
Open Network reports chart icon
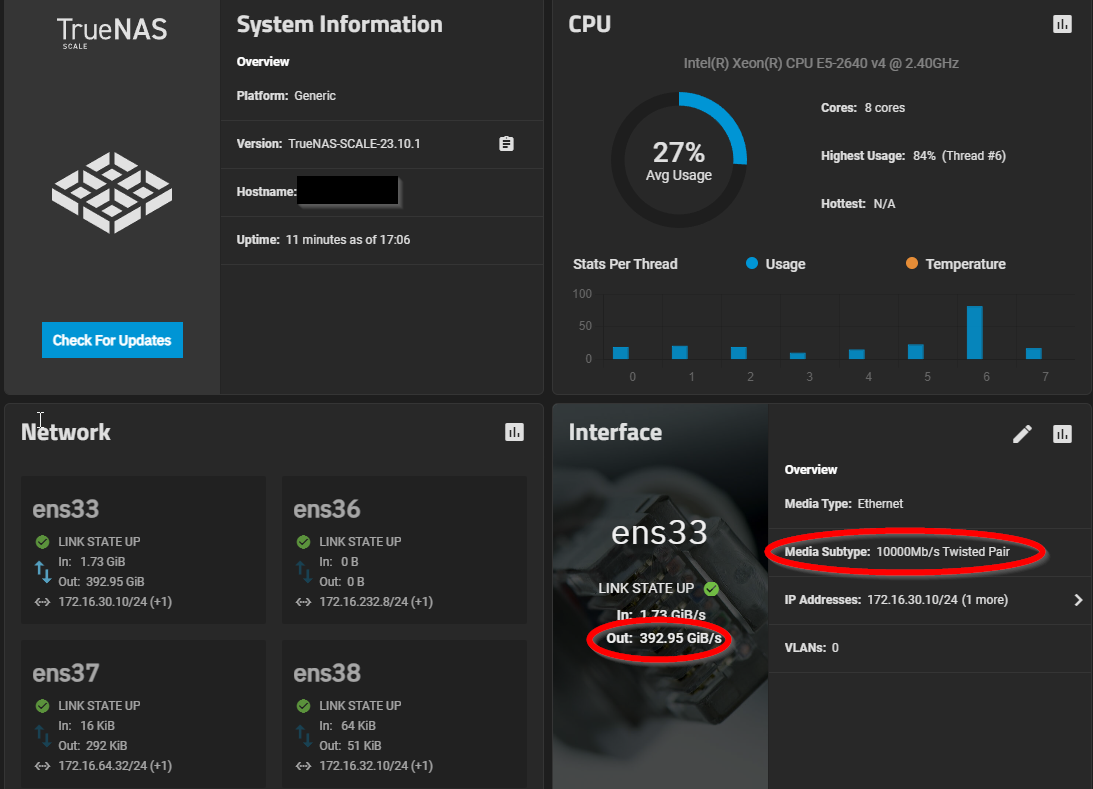tap(515, 432)
